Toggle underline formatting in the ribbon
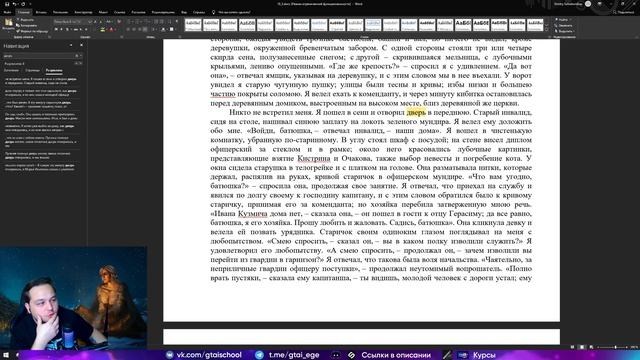The height and width of the screenshot is (360, 640). tap(67, 29)
